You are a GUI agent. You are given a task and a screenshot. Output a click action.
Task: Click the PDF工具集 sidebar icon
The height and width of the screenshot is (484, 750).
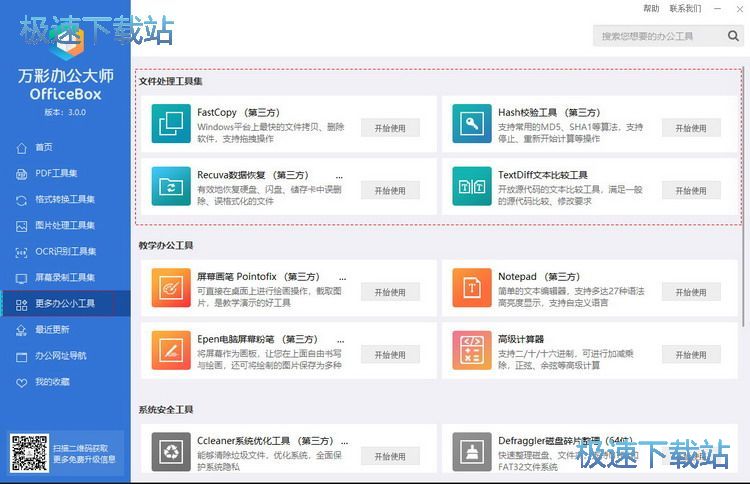[x=22, y=174]
